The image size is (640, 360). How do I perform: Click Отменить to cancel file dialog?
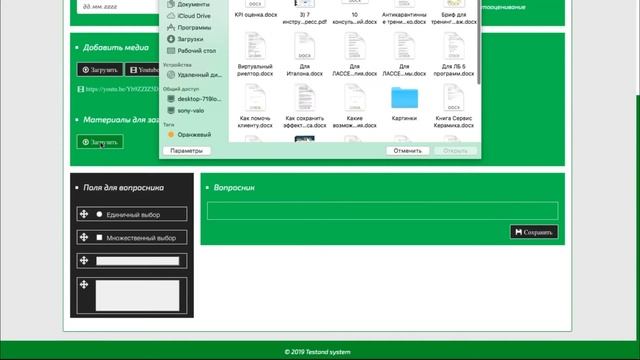coord(407,151)
